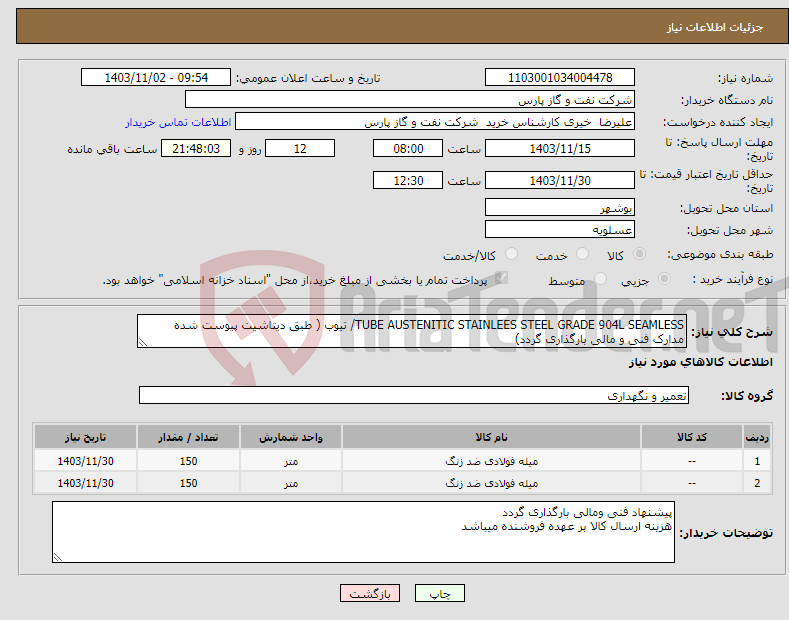Click the delivery province field بوشهر
Screen dimensions: 789x620
coord(560,207)
